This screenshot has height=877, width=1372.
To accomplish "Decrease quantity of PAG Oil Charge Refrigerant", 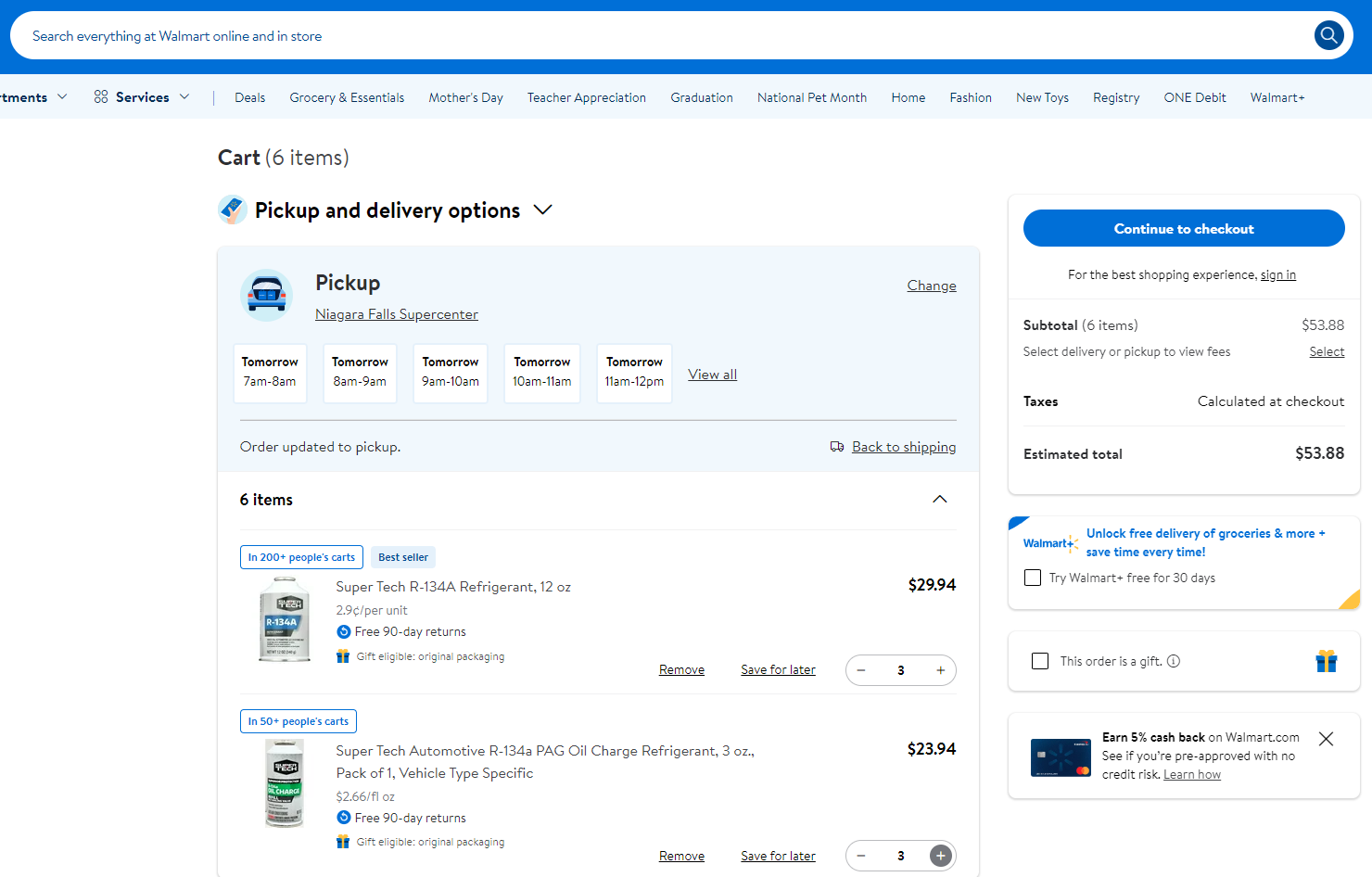I will point(861,856).
